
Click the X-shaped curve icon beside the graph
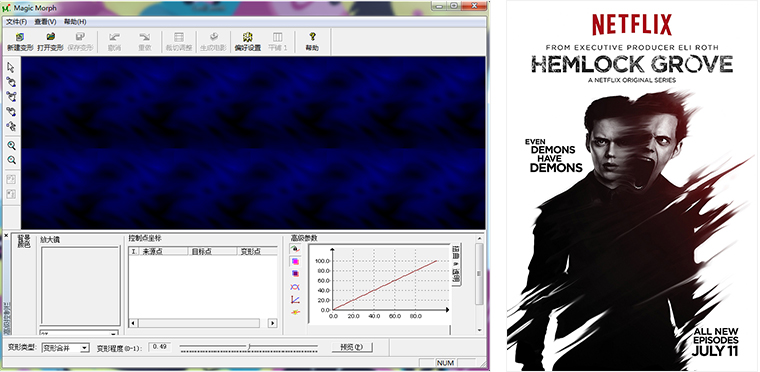295,287
